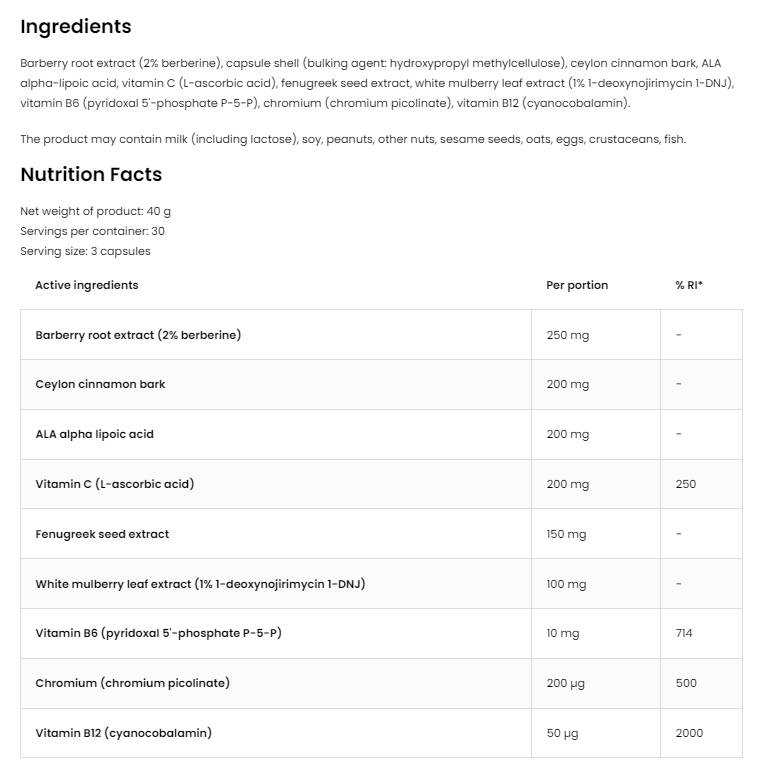This screenshot has height=777, width=762.
Task: Click the Fenugreek seed extract 150 mg value
Action: click(x=566, y=534)
